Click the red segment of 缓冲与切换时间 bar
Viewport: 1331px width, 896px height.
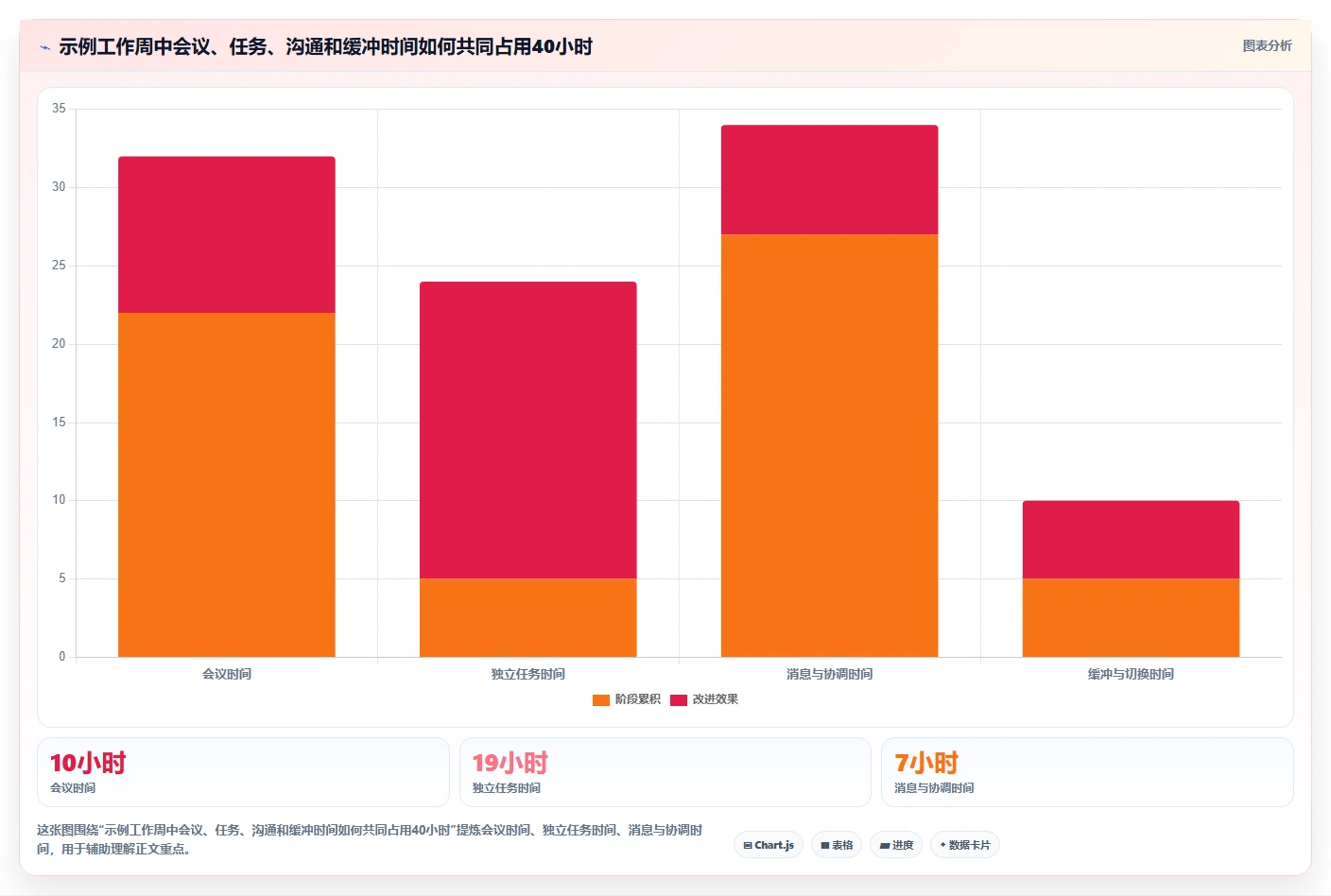pyautogui.click(x=1131, y=540)
